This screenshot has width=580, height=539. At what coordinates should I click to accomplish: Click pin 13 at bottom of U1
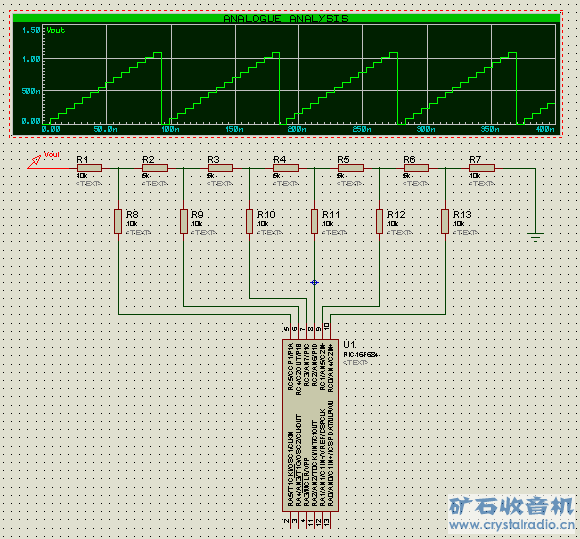[327, 522]
